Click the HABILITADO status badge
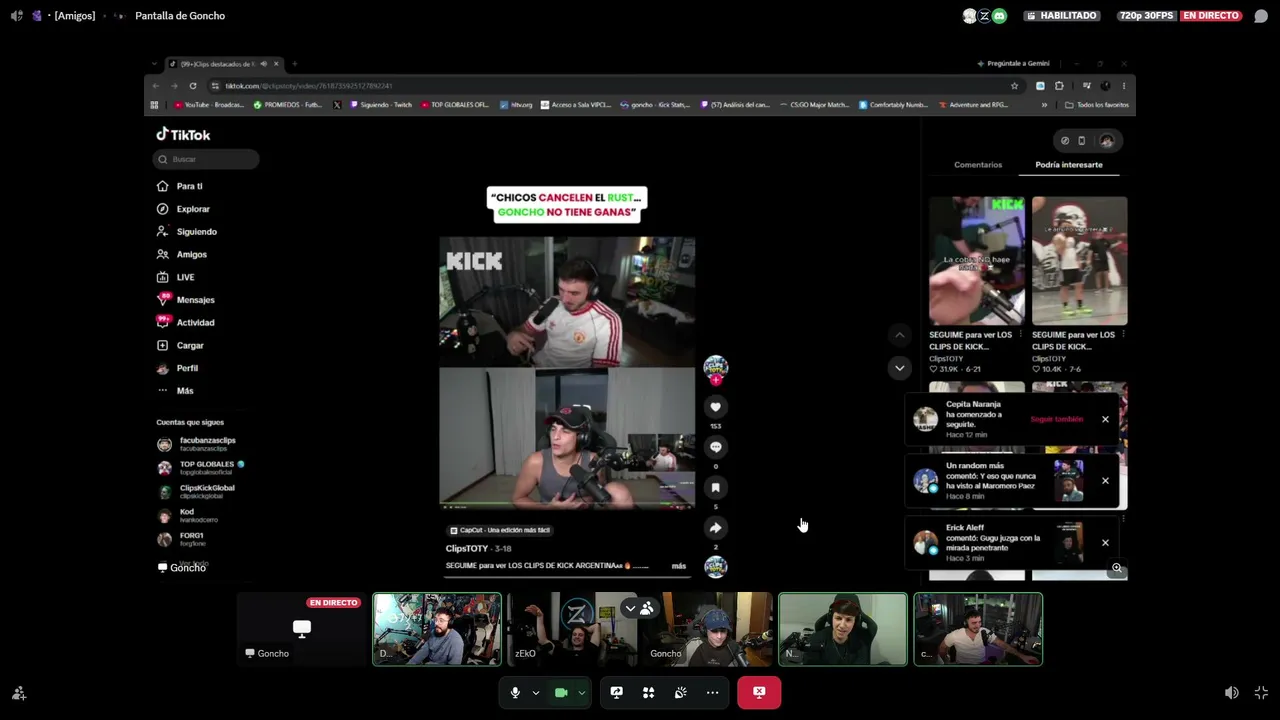Screen dimensions: 1280x720 1061,16
